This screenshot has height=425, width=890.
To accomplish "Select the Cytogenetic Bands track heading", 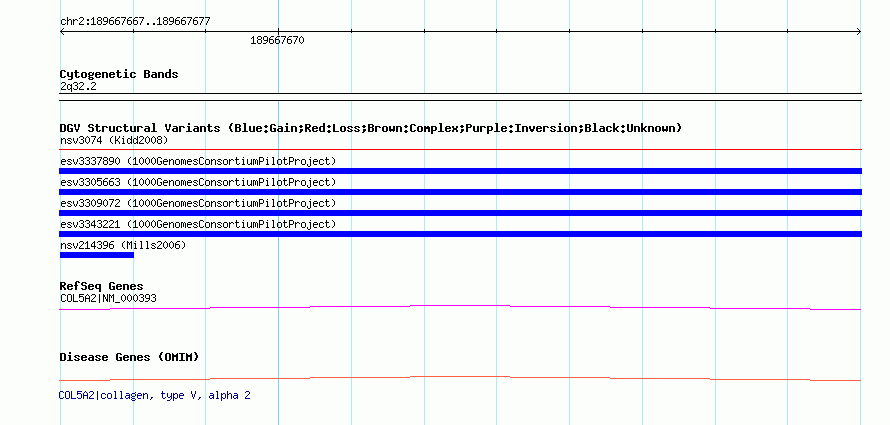I will tap(119, 74).
